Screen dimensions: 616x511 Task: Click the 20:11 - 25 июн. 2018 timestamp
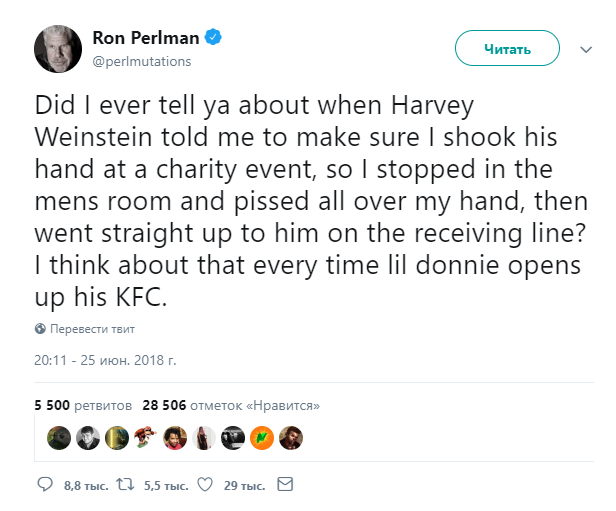tap(105, 360)
